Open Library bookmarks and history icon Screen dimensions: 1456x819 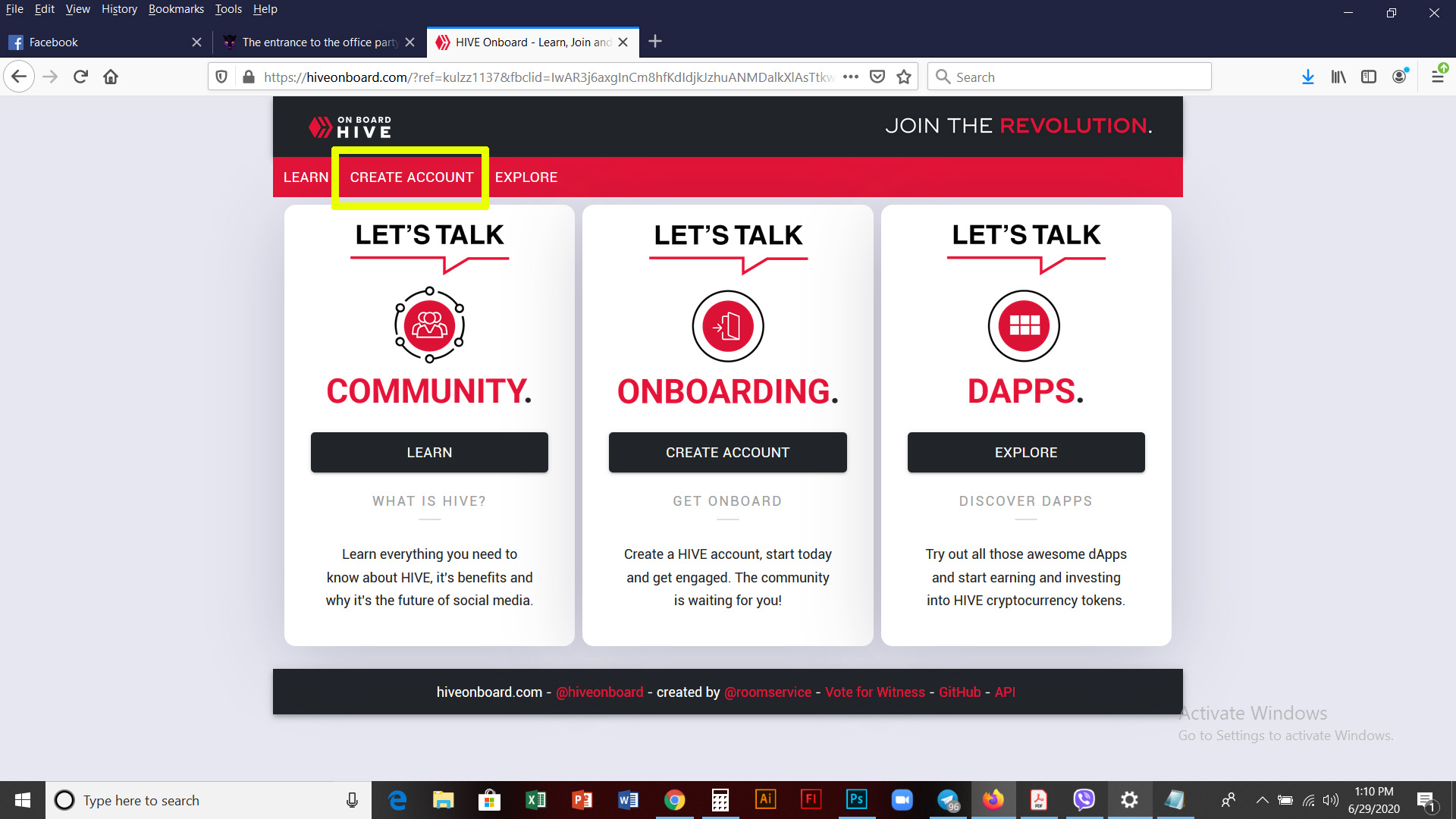click(1338, 77)
